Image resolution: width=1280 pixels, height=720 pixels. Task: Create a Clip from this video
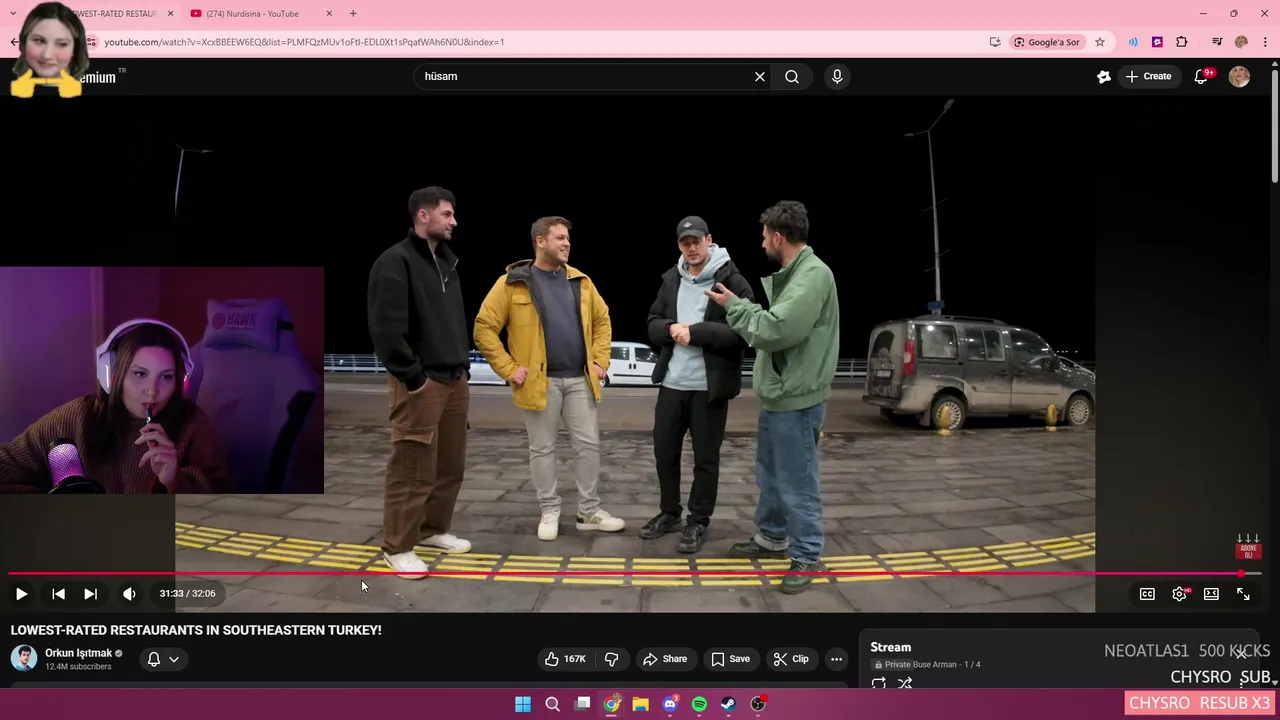tap(791, 659)
